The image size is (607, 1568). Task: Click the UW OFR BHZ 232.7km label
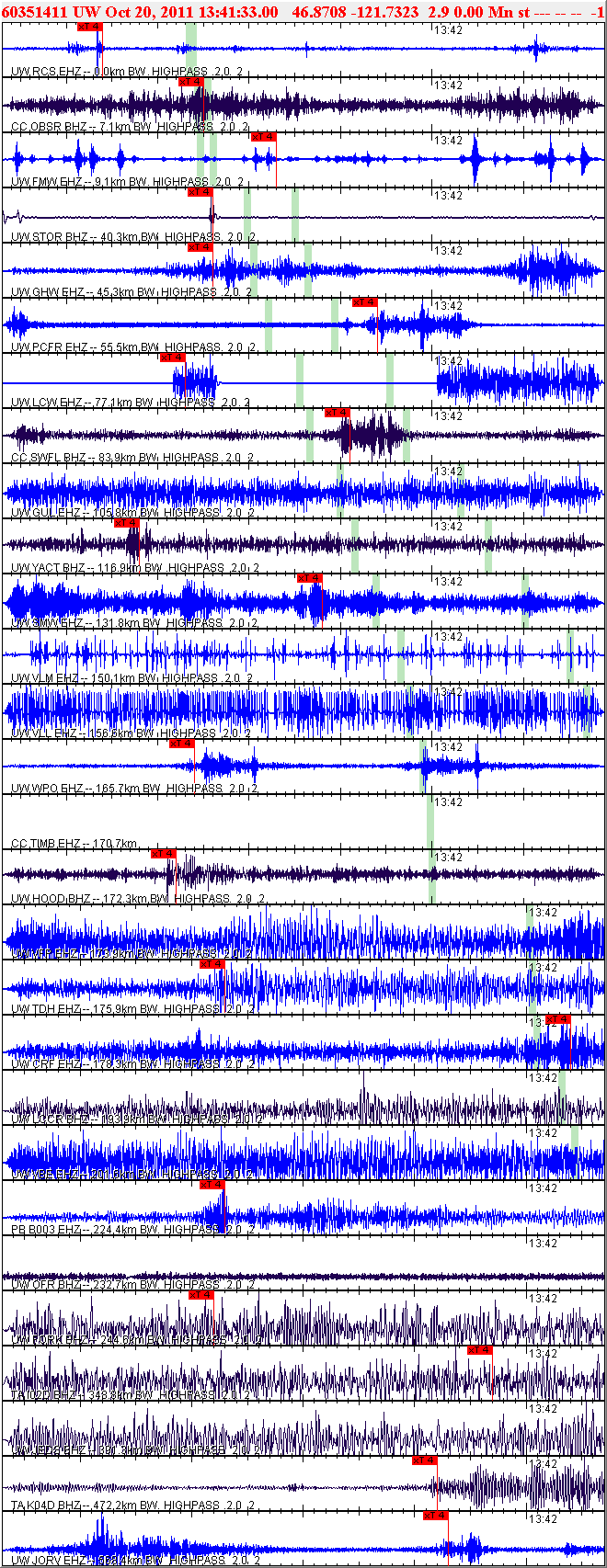[x=134, y=1285]
